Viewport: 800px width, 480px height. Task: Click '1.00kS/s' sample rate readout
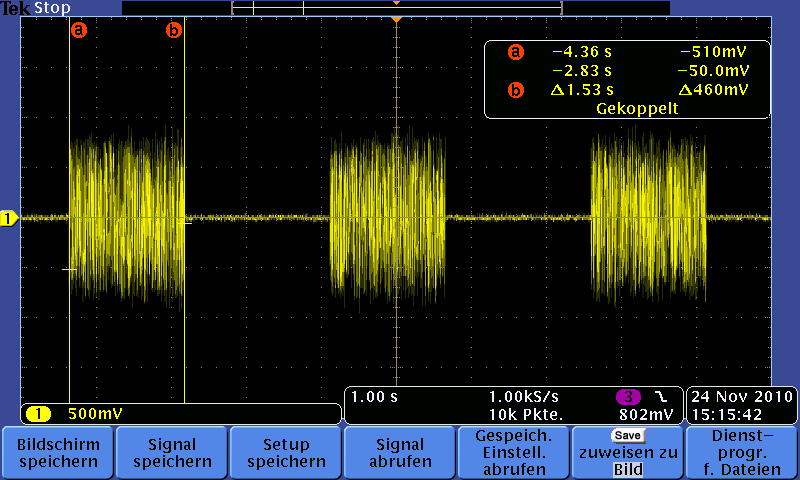click(x=523, y=397)
